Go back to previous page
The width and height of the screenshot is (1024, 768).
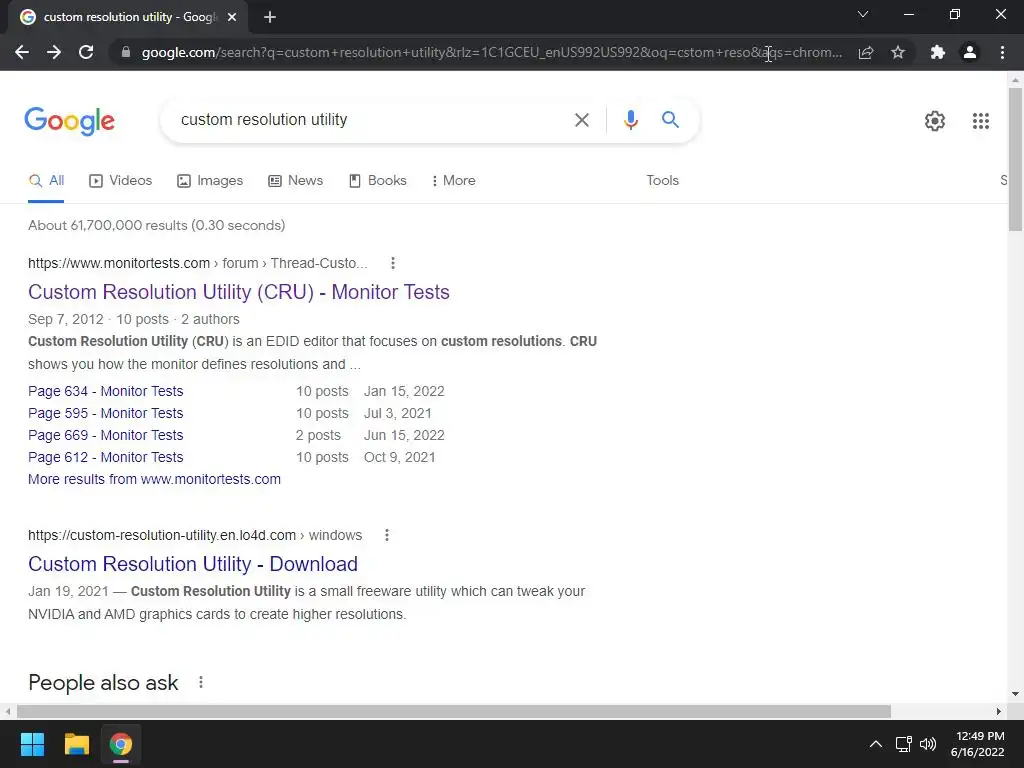(x=22, y=52)
